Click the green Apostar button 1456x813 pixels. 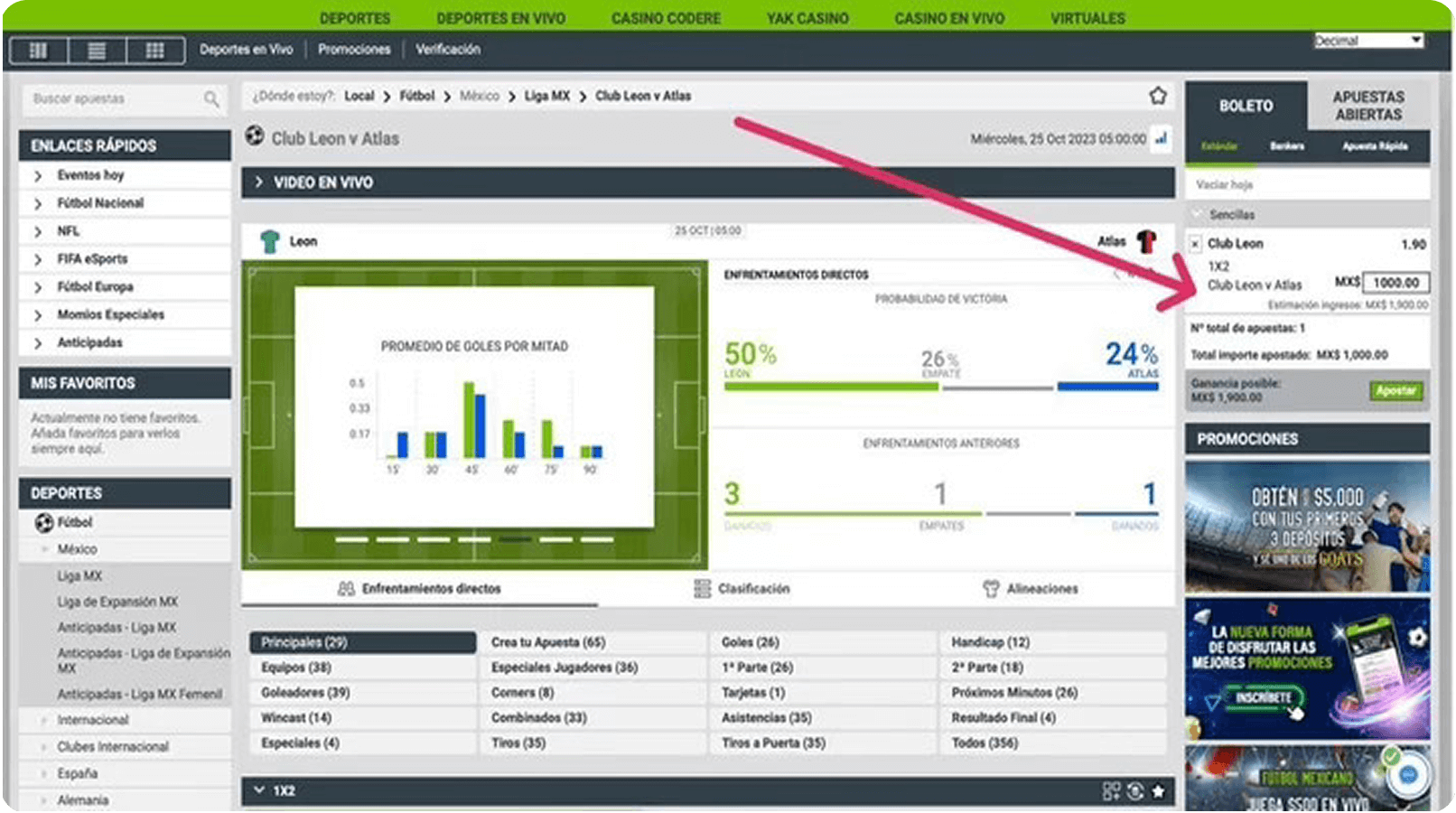click(1395, 390)
